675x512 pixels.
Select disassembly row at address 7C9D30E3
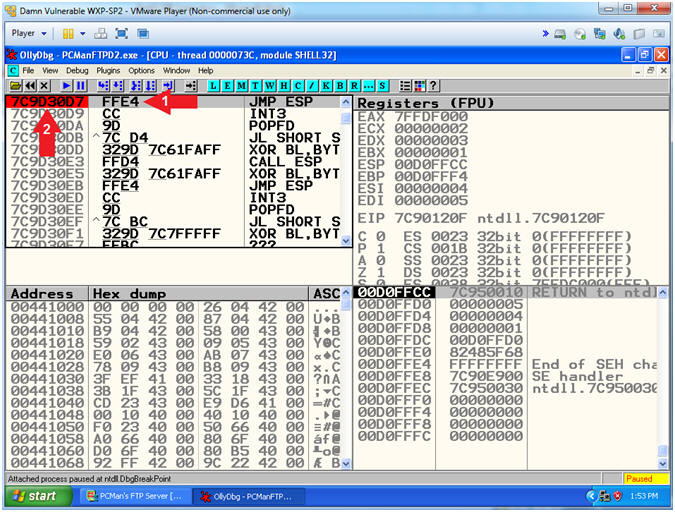click(173, 162)
